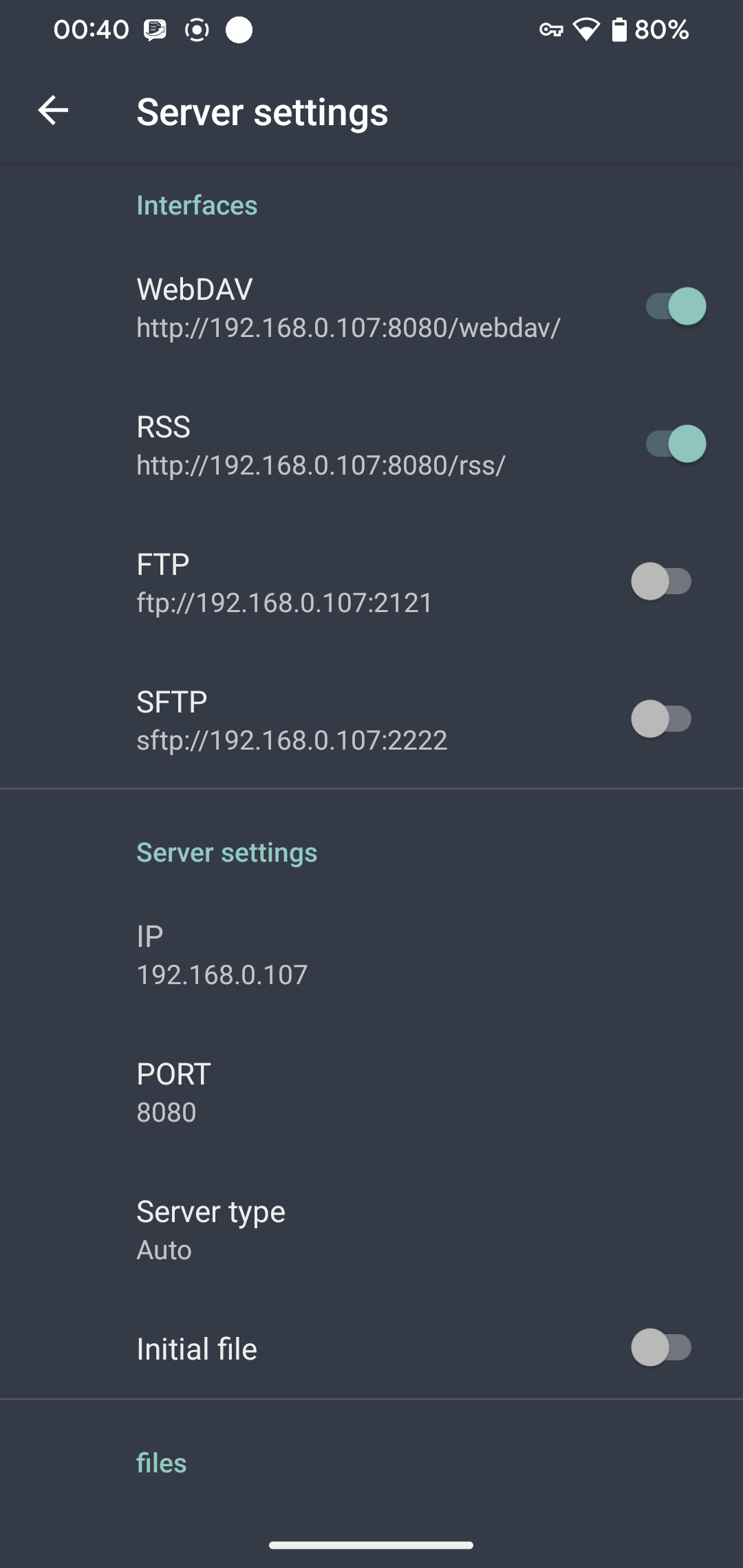Tap the back arrow icon
This screenshot has width=743, height=1568.
coord(53,111)
